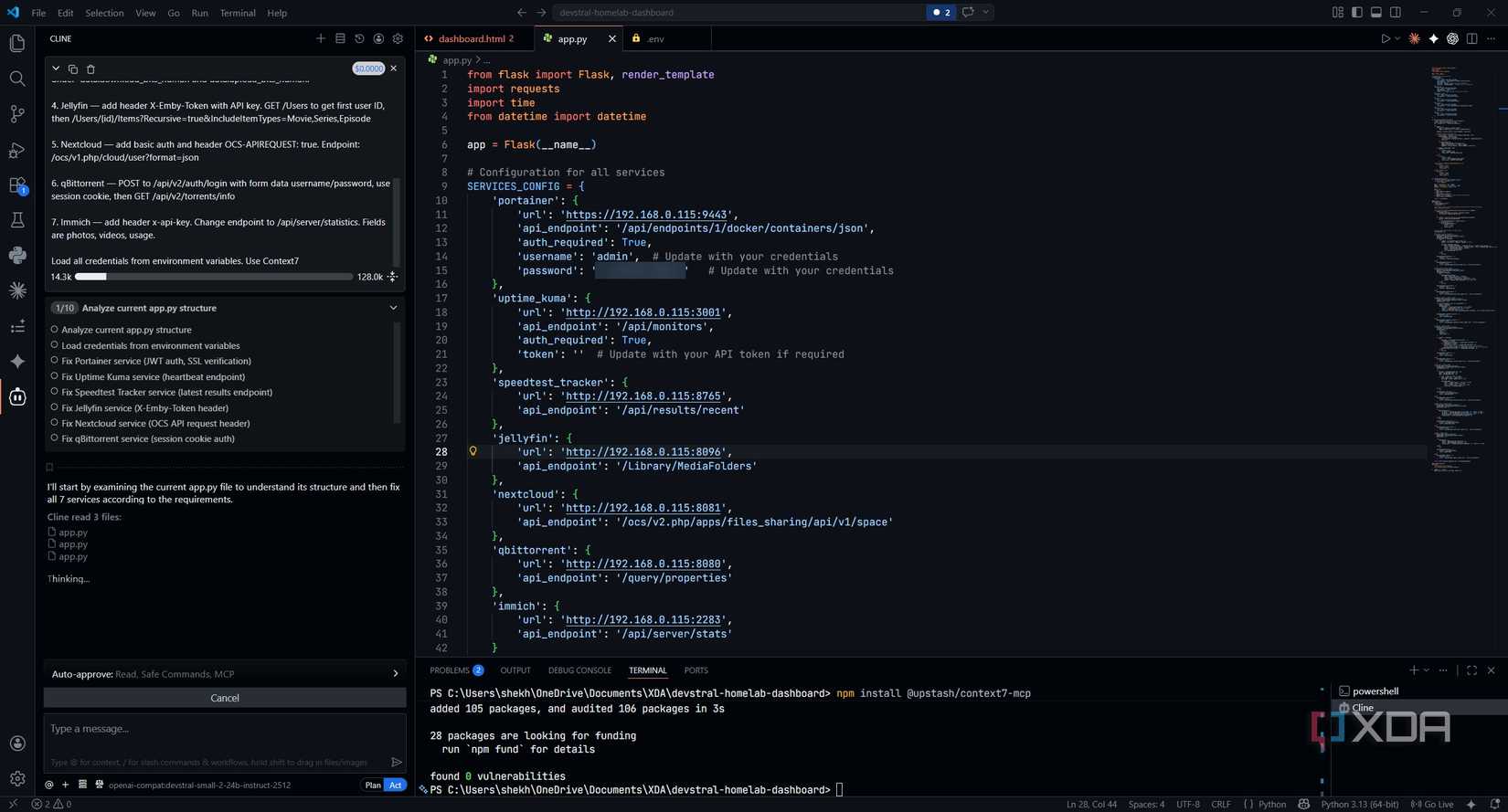
Task: Close the current Cline task
Action: (394, 69)
